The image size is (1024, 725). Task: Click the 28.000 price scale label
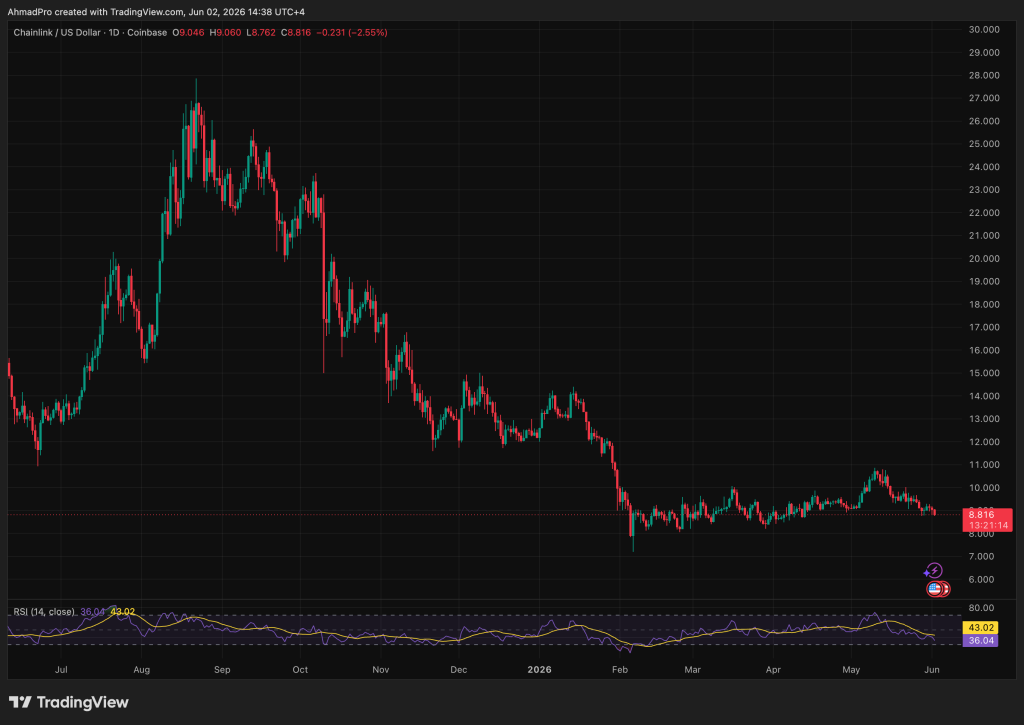pyautogui.click(x=984, y=75)
